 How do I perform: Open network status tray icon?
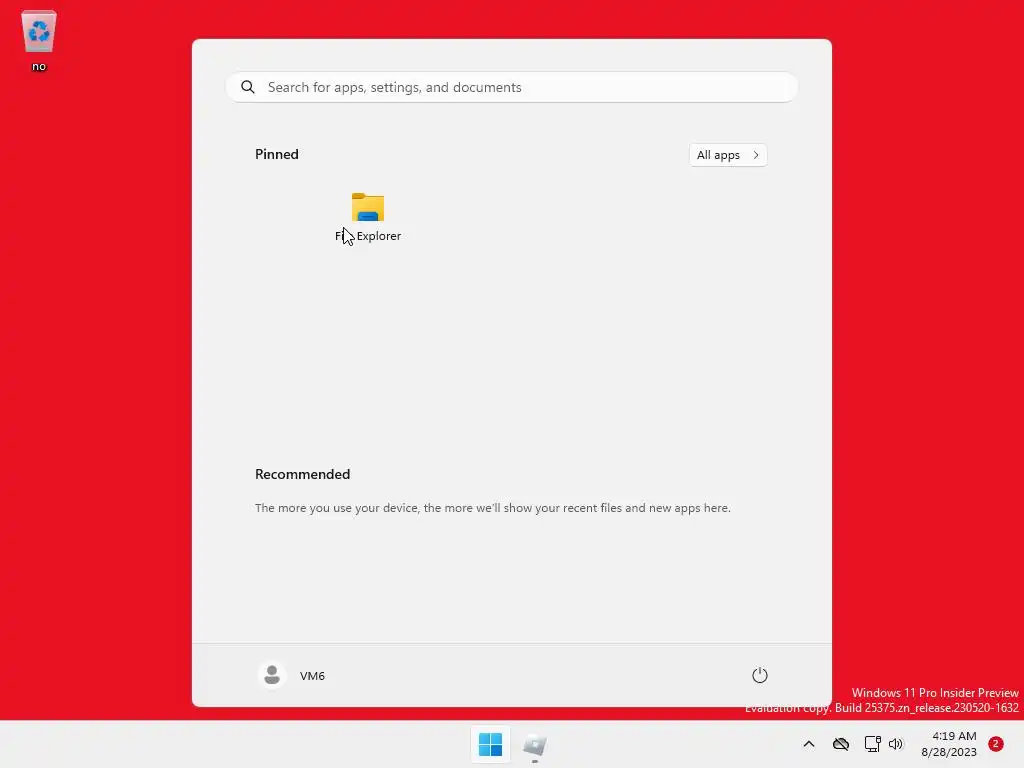point(872,744)
